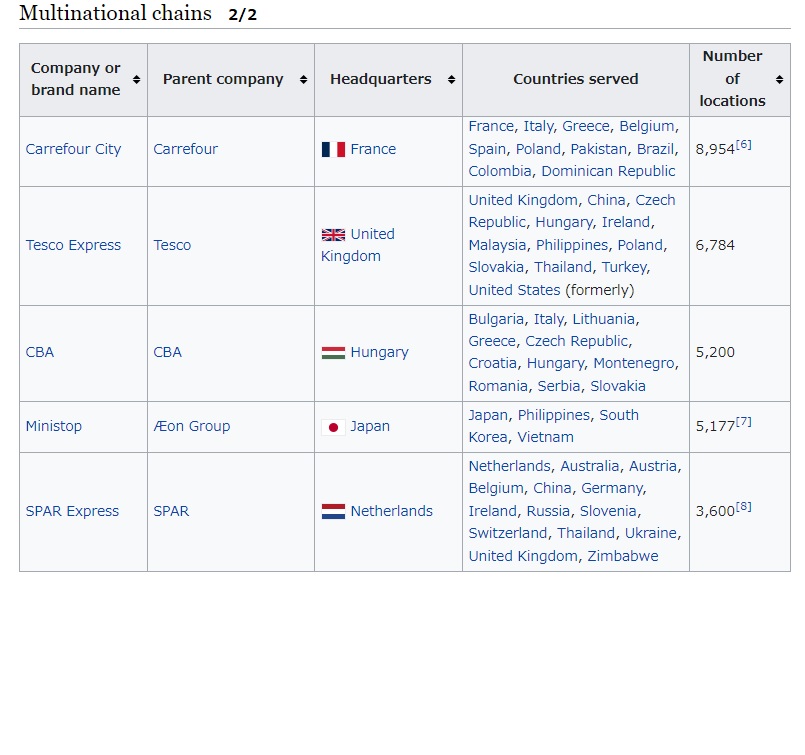Sort table by Company or brand name
This screenshot has height=755, width=805.
pyautogui.click(x=136, y=80)
